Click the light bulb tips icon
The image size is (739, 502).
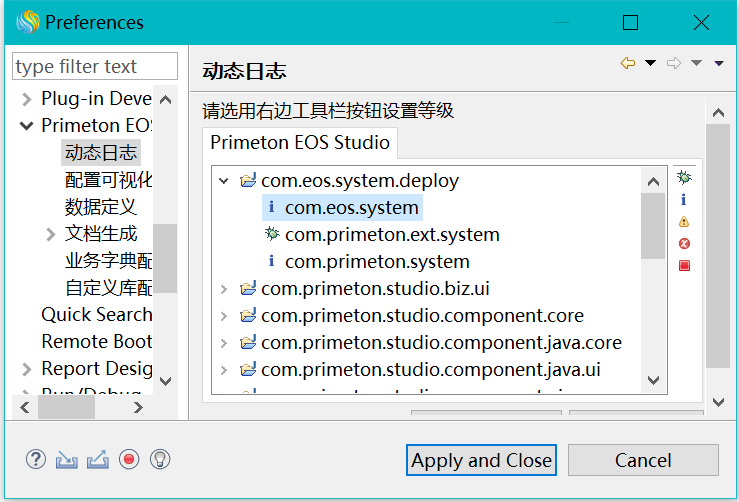point(160,459)
